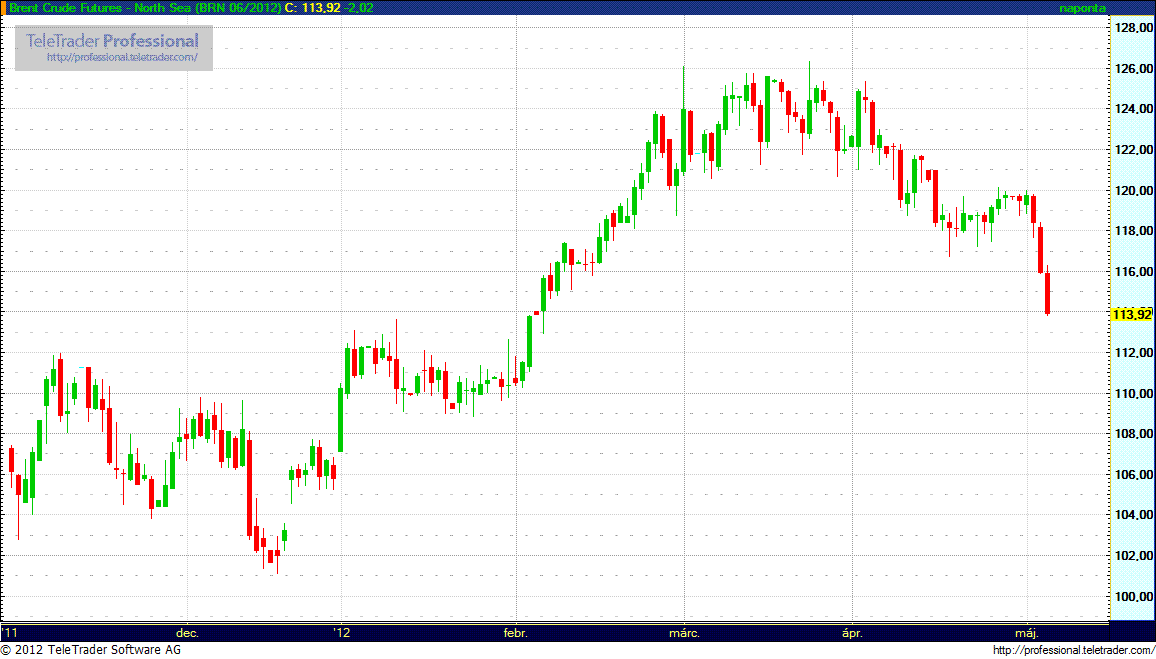Click the 118,00 price axis label
The height and width of the screenshot is (659, 1156).
[x=1134, y=231]
